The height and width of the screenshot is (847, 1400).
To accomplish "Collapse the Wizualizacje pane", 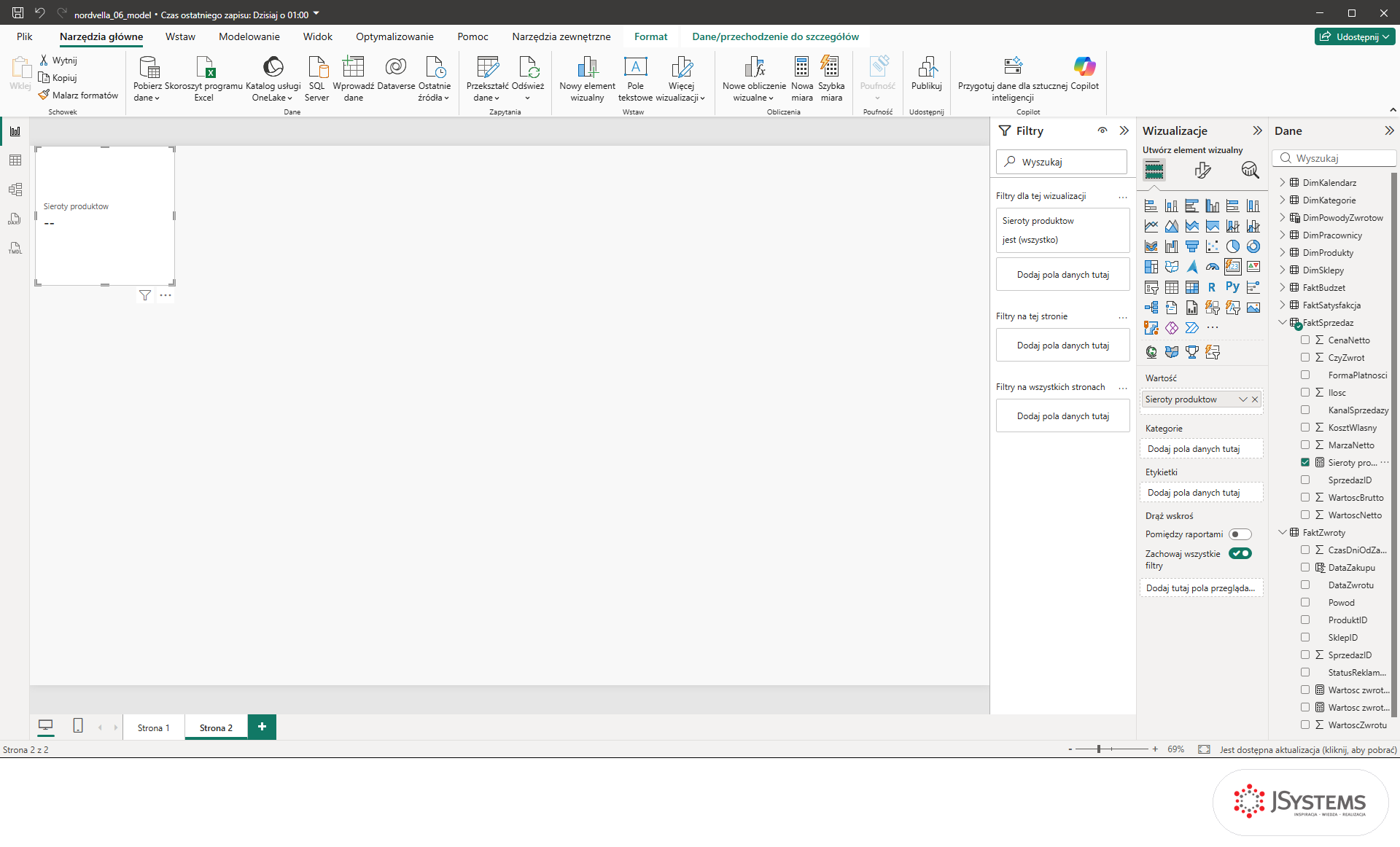I will (1257, 130).
